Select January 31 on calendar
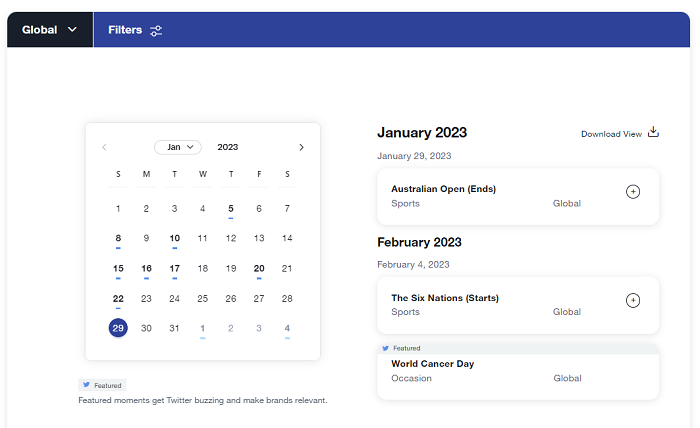The height and width of the screenshot is (428, 700). 175,328
